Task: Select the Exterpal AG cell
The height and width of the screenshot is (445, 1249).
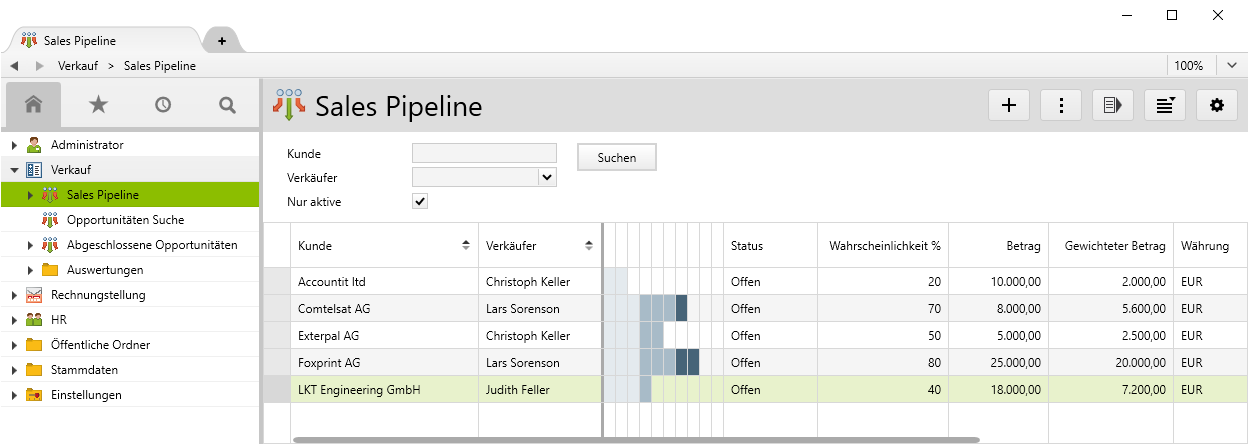Action: pos(384,335)
